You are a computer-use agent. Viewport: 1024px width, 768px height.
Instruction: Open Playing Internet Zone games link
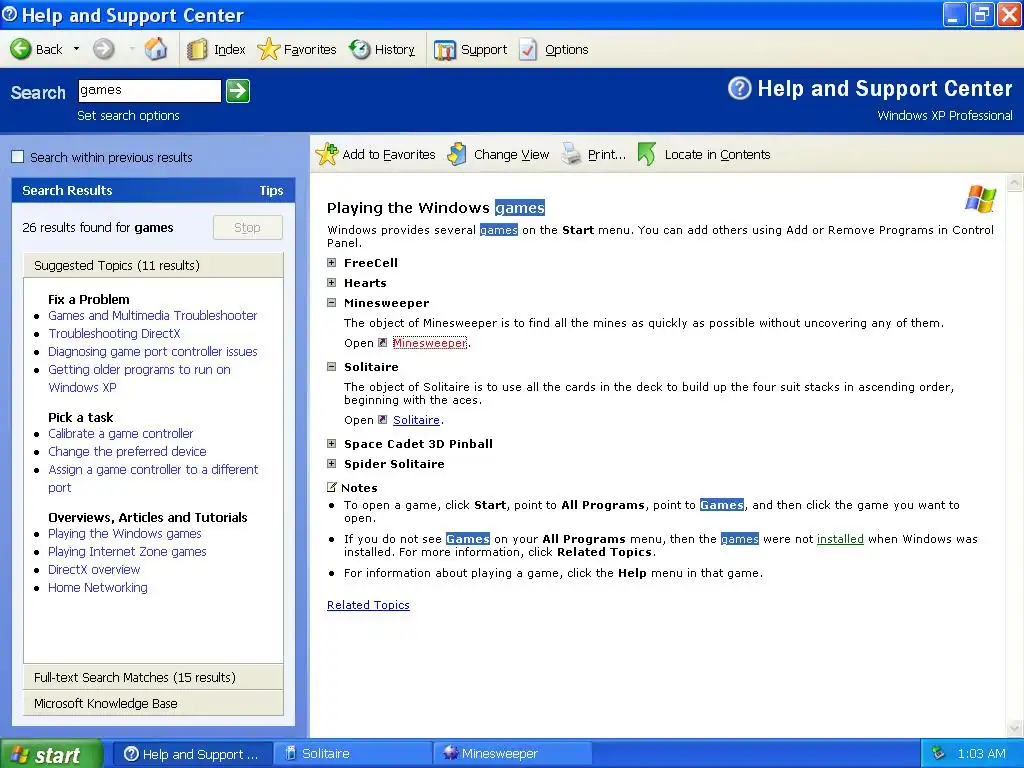click(127, 552)
